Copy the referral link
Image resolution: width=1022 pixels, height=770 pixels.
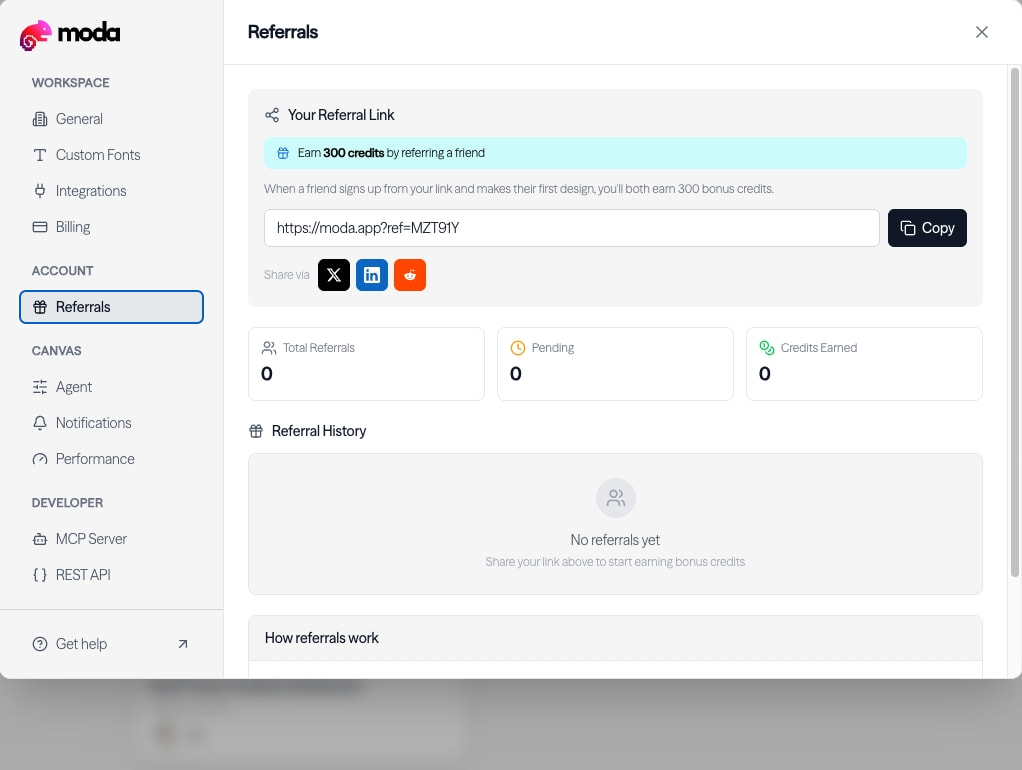tap(927, 228)
